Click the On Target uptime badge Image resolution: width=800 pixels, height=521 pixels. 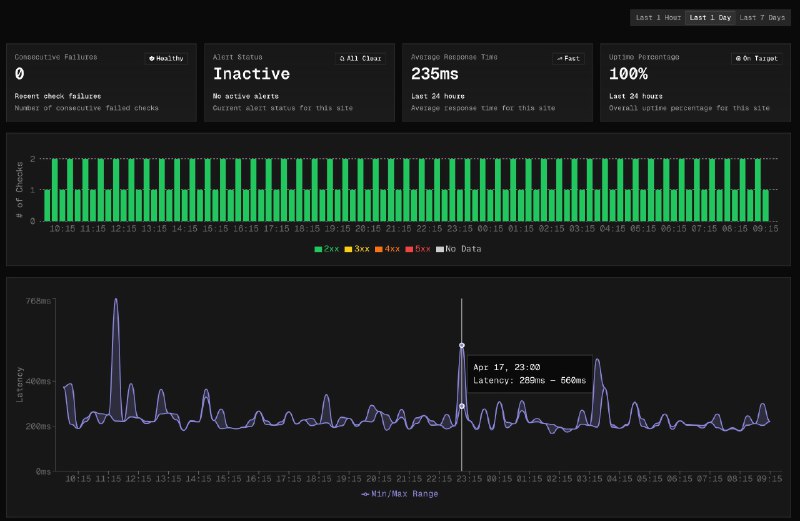[x=757, y=58]
